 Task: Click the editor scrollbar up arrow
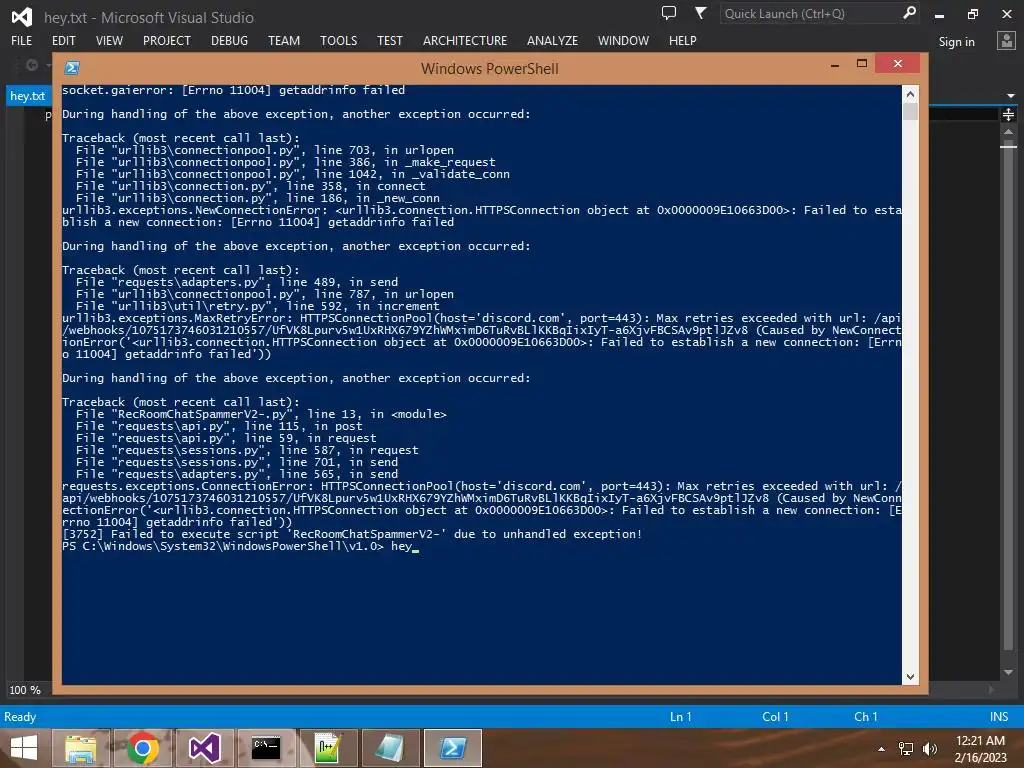click(x=1008, y=132)
